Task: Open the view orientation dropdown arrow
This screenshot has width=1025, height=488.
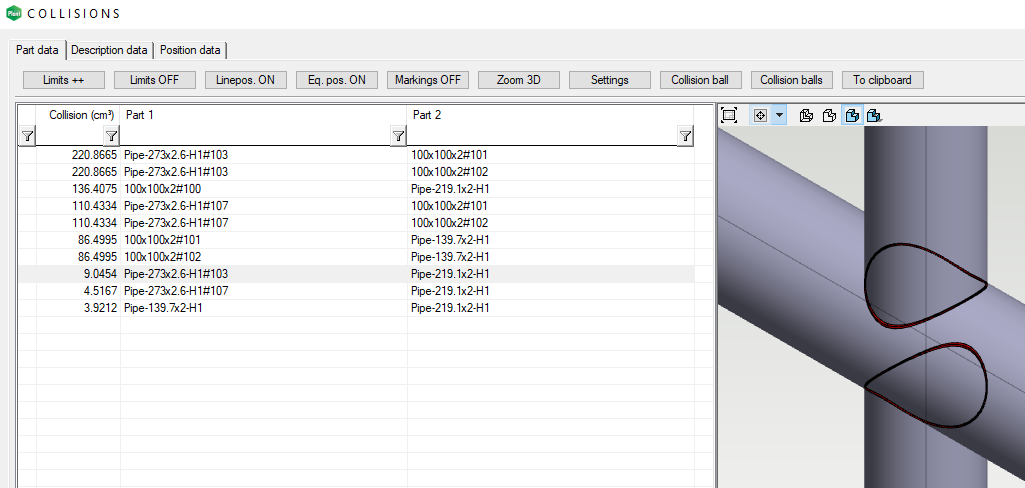Action: click(778, 115)
